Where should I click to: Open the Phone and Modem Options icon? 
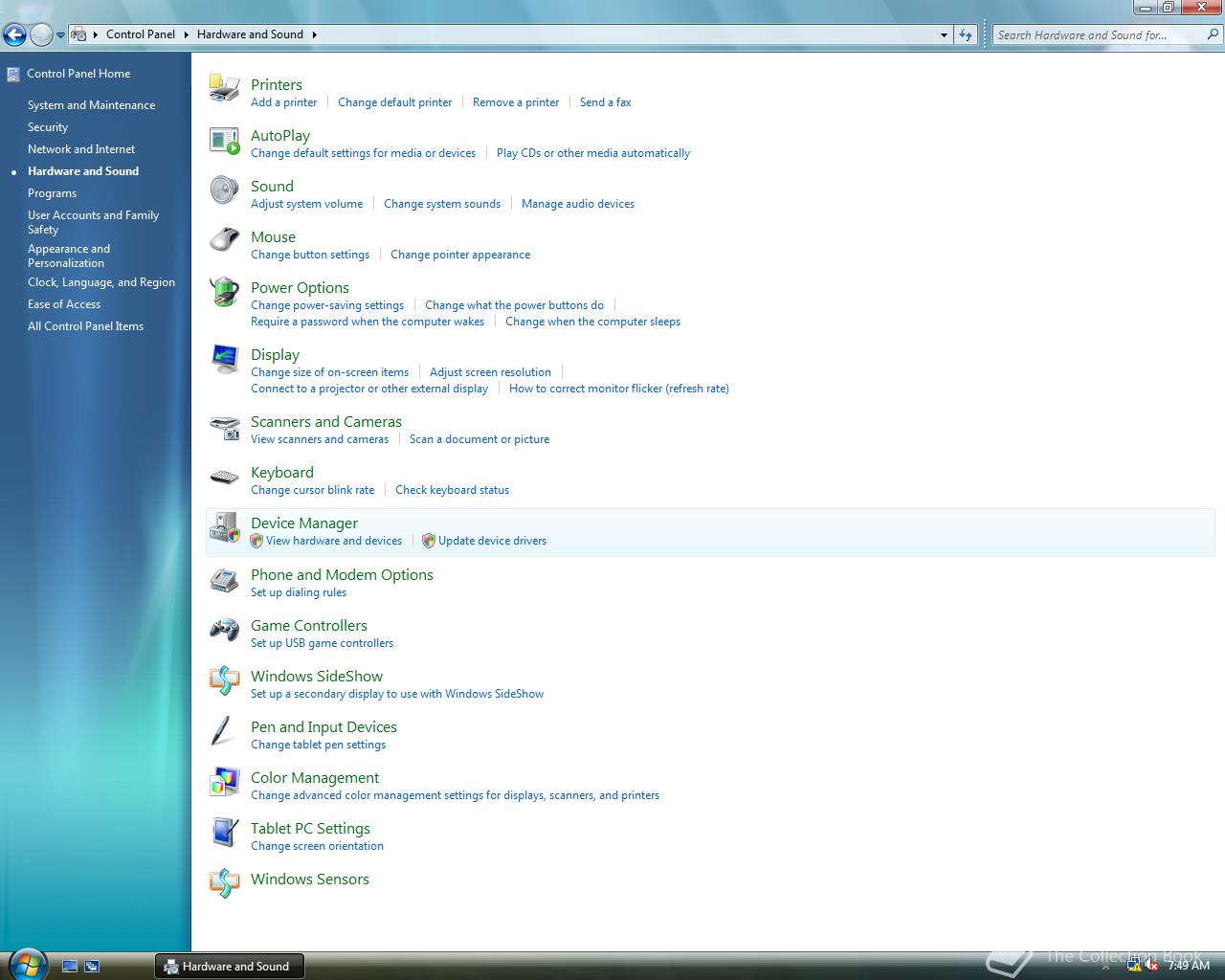tap(224, 579)
